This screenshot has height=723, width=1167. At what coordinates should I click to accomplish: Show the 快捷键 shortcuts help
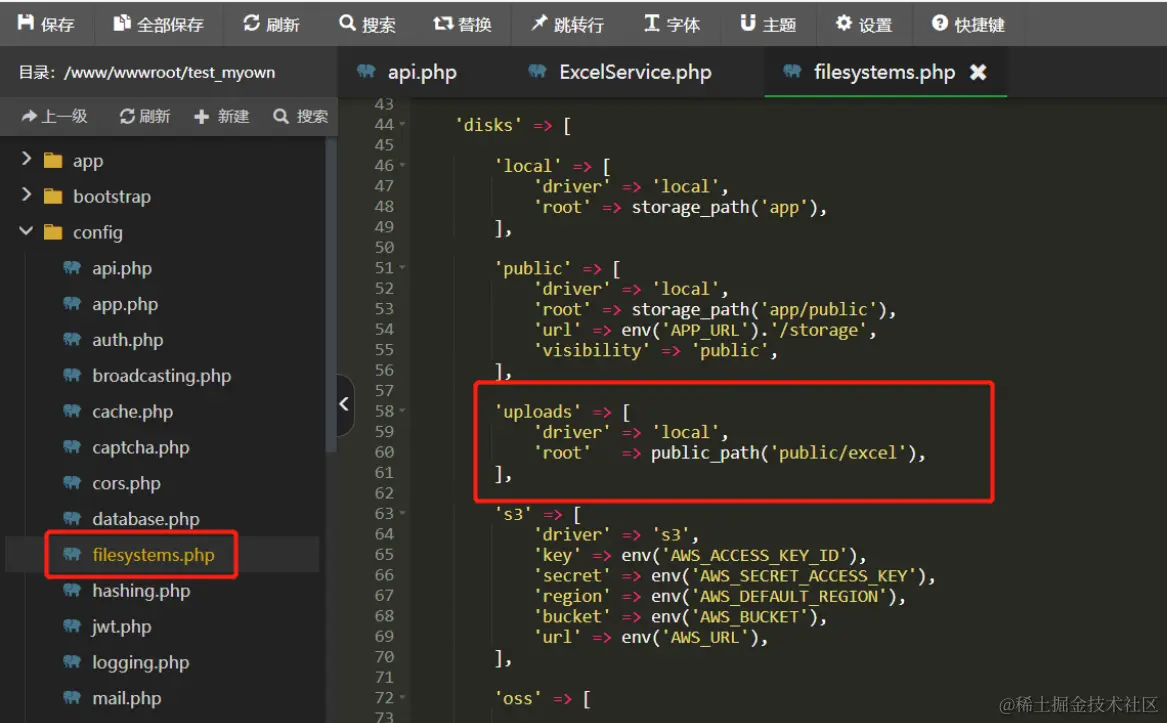[x=968, y=24]
